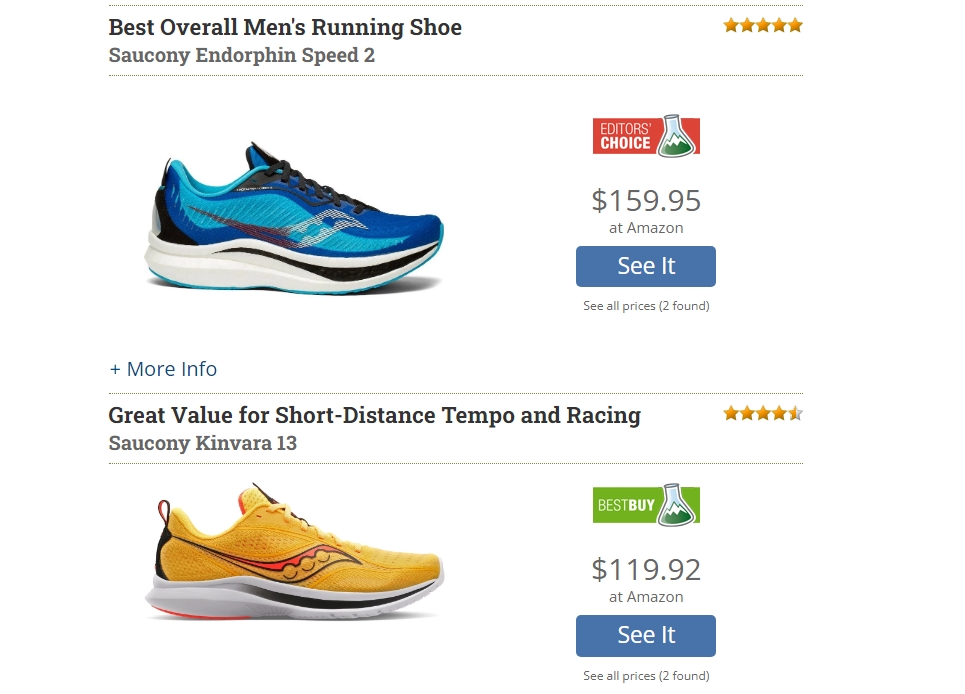Viewport: 965px width, 694px height.
Task: Click Great Value for Short-Distance Tempo heading
Action: pos(374,415)
